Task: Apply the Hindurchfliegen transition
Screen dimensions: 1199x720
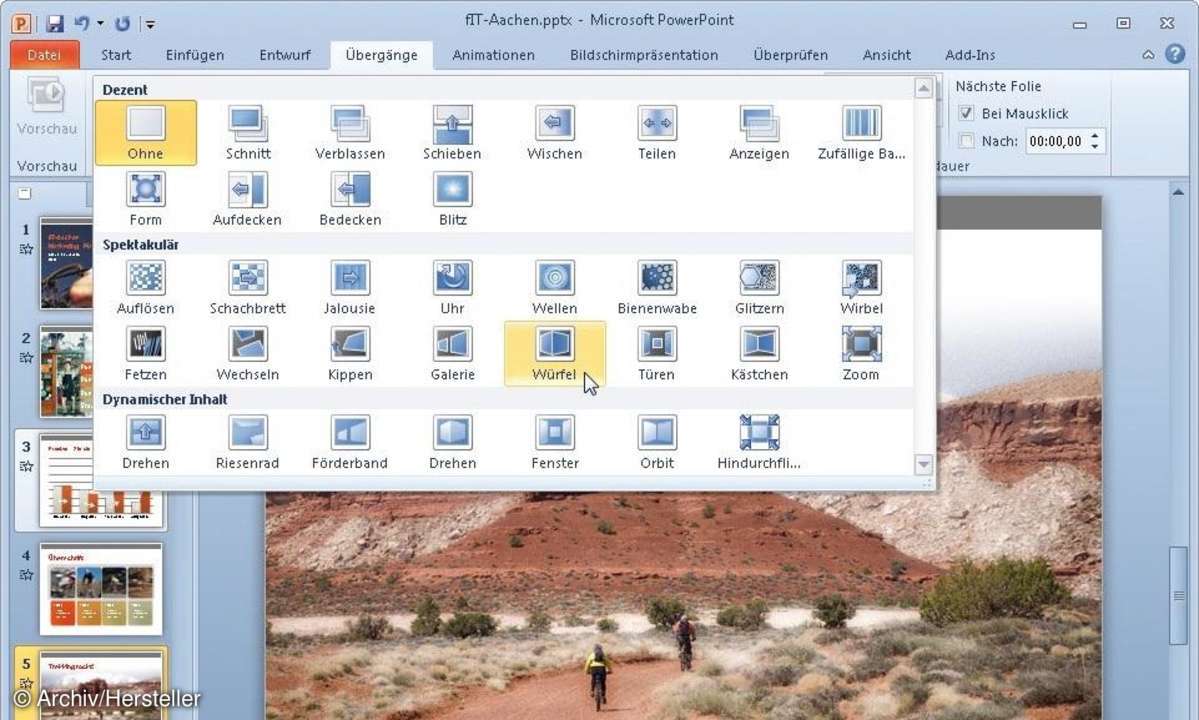Action: click(x=759, y=443)
